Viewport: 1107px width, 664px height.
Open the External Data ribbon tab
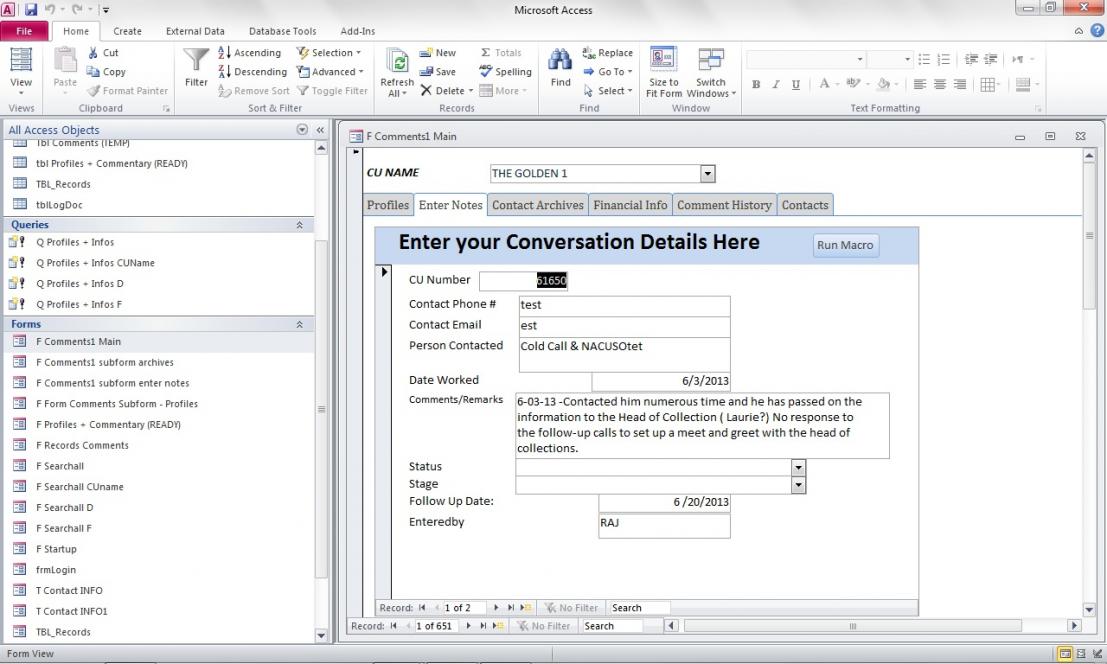(195, 31)
